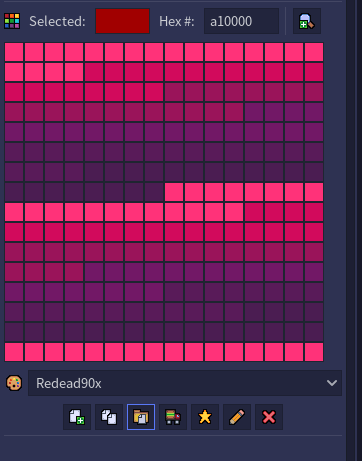The height and width of the screenshot is (461, 362).
Task: Click the cookie palette icon
Action: click(14, 383)
